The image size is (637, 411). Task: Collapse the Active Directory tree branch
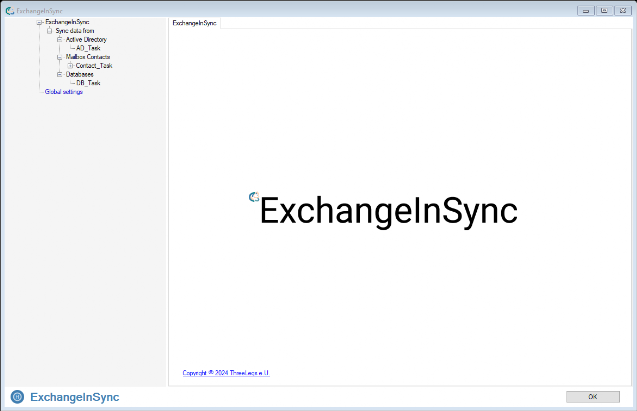(x=59, y=39)
